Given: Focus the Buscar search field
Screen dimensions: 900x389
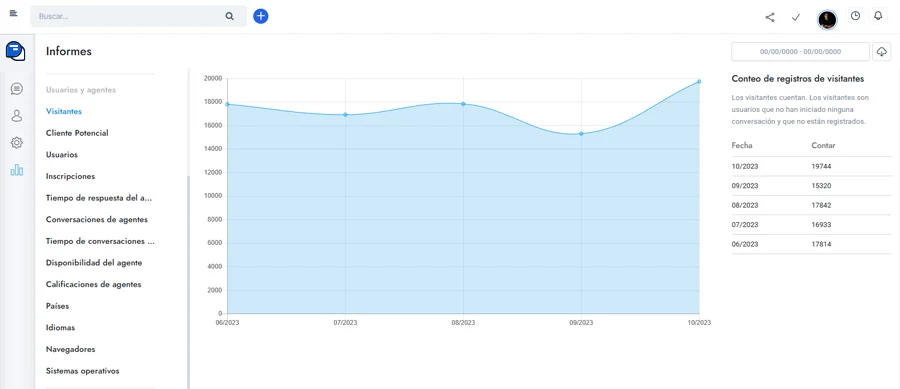Looking at the screenshot, I should click(138, 16).
